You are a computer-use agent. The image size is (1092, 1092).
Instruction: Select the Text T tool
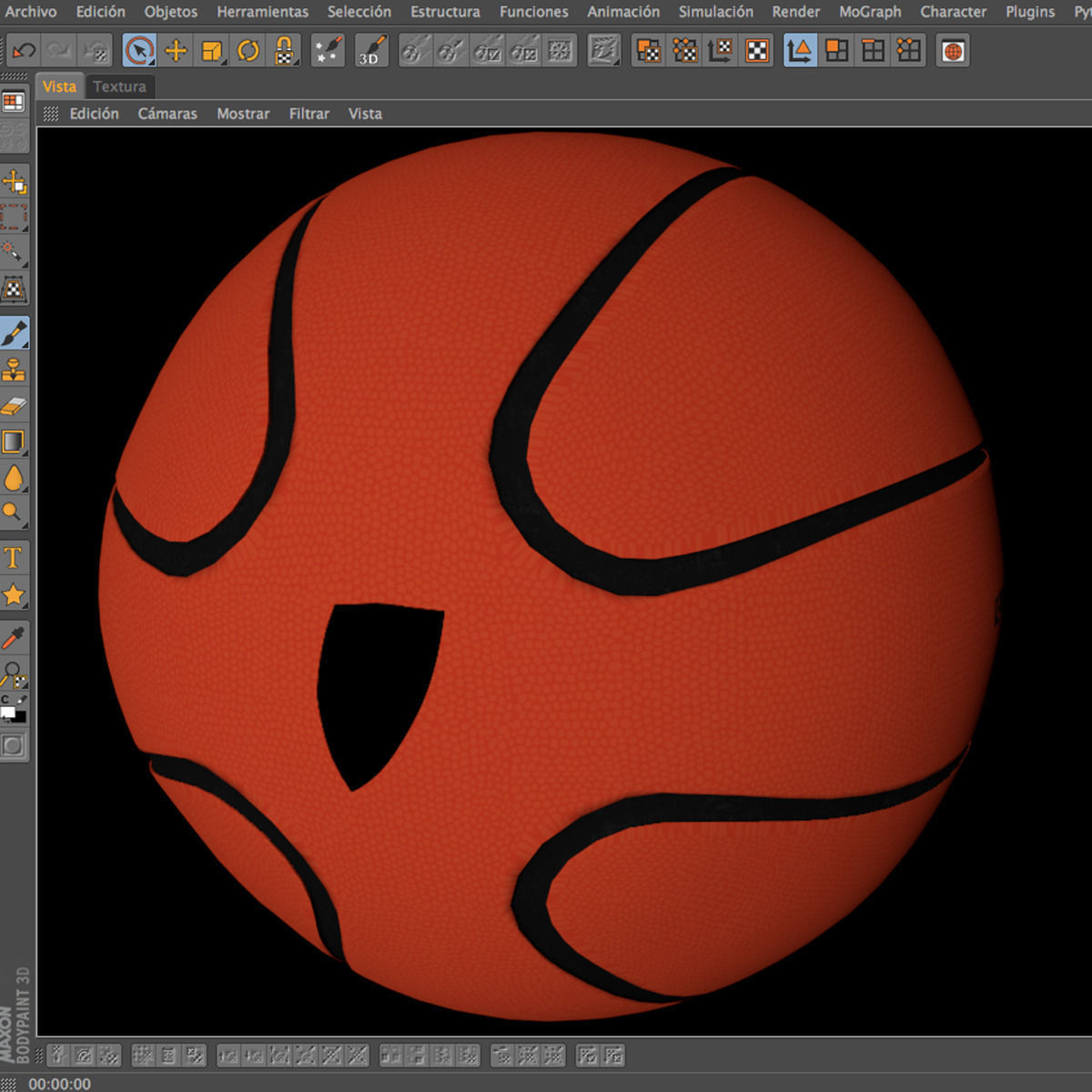(x=14, y=558)
